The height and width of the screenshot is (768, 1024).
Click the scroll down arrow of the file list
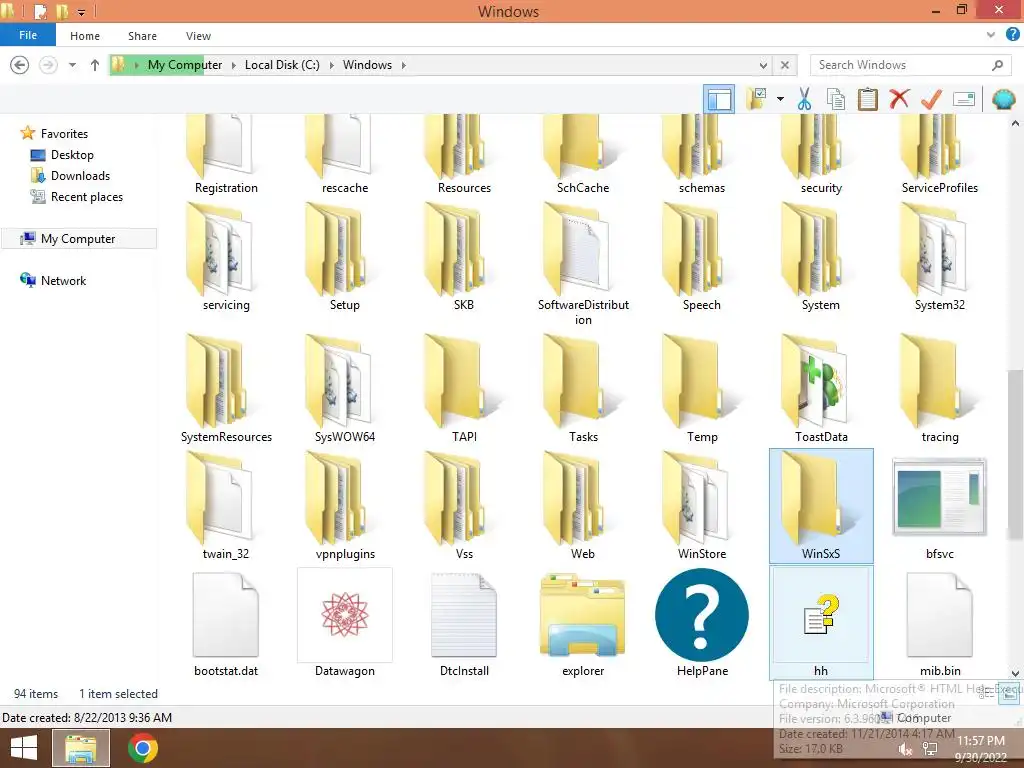coord(1015,673)
